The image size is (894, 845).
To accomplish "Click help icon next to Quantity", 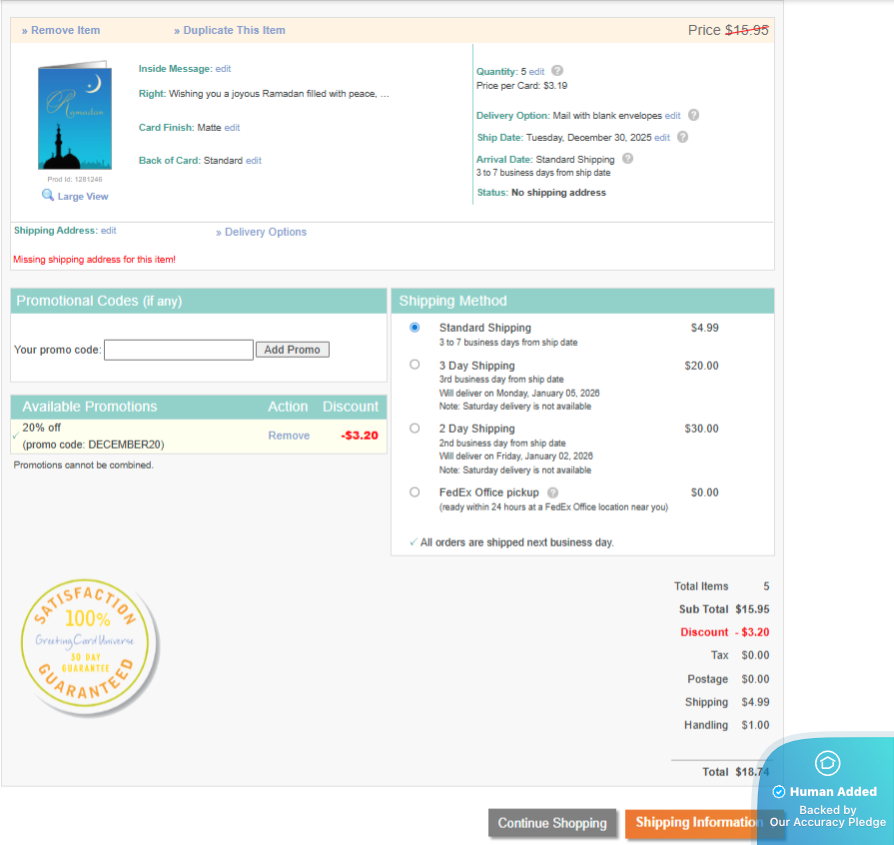I will (x=557, y=71).
